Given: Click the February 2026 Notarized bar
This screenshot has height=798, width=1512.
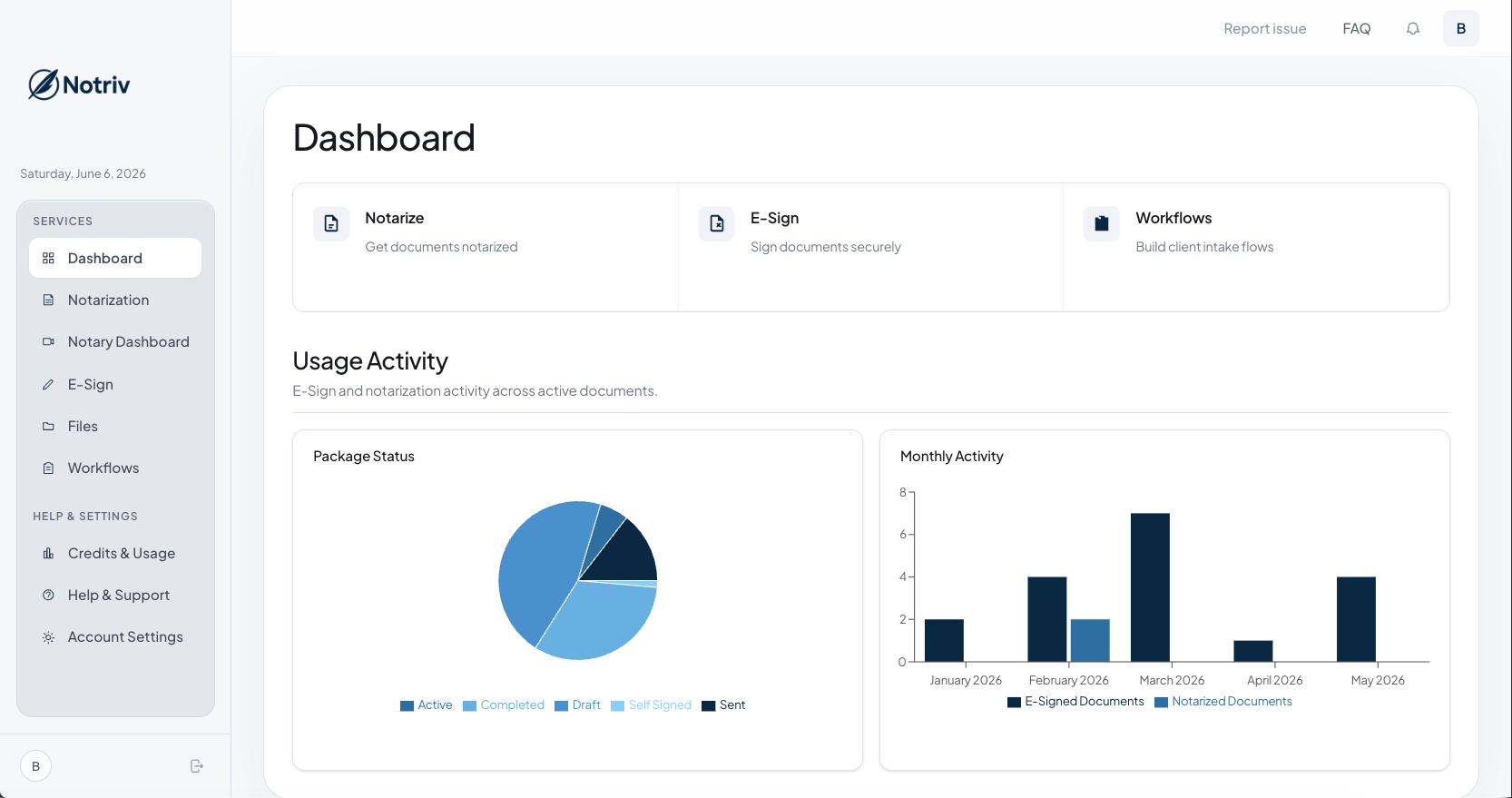Looking at the screenshot, I should [x=1090, y=640].
